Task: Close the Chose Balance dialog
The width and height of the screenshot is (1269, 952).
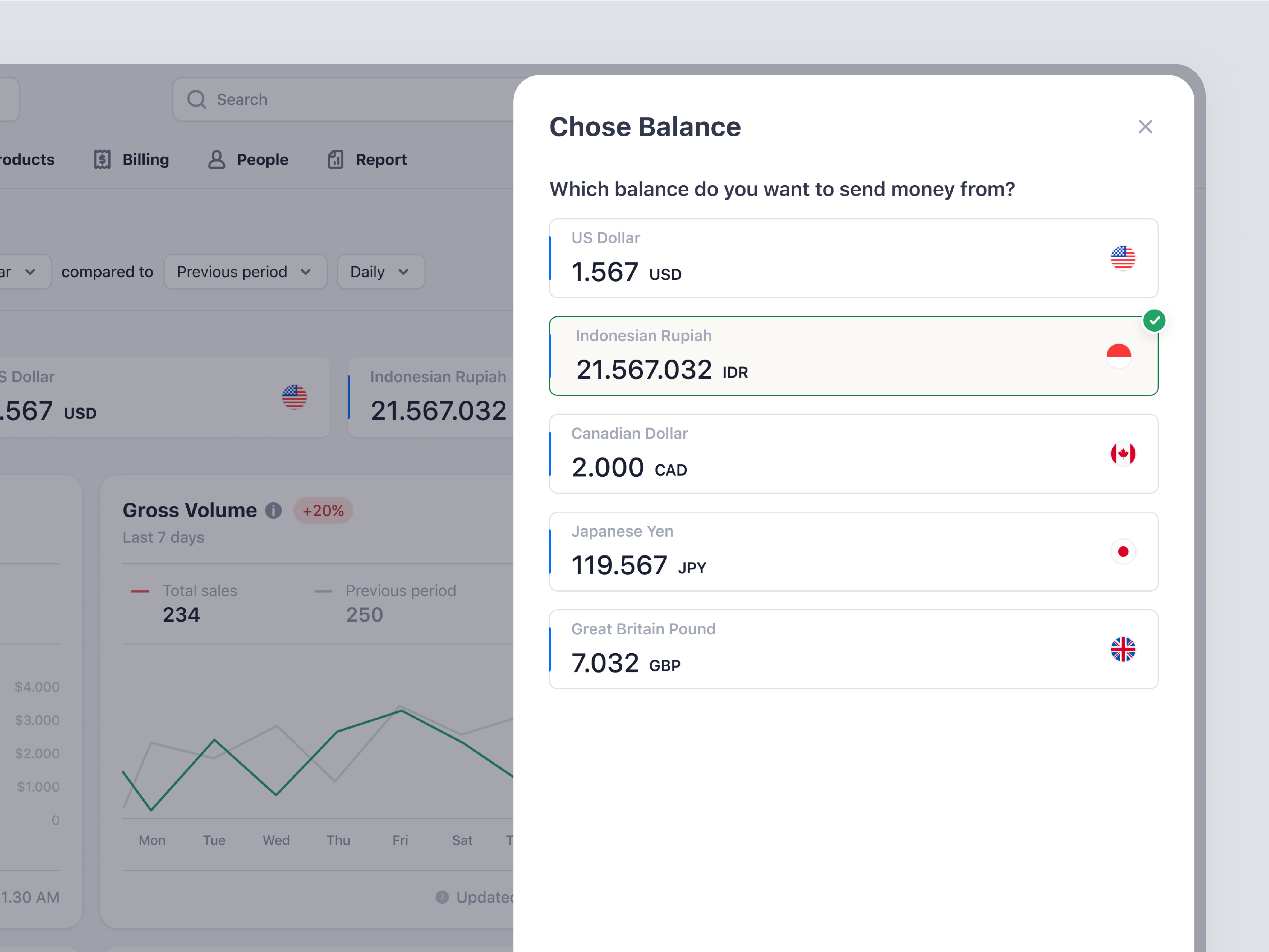Action: point(1145,127)
